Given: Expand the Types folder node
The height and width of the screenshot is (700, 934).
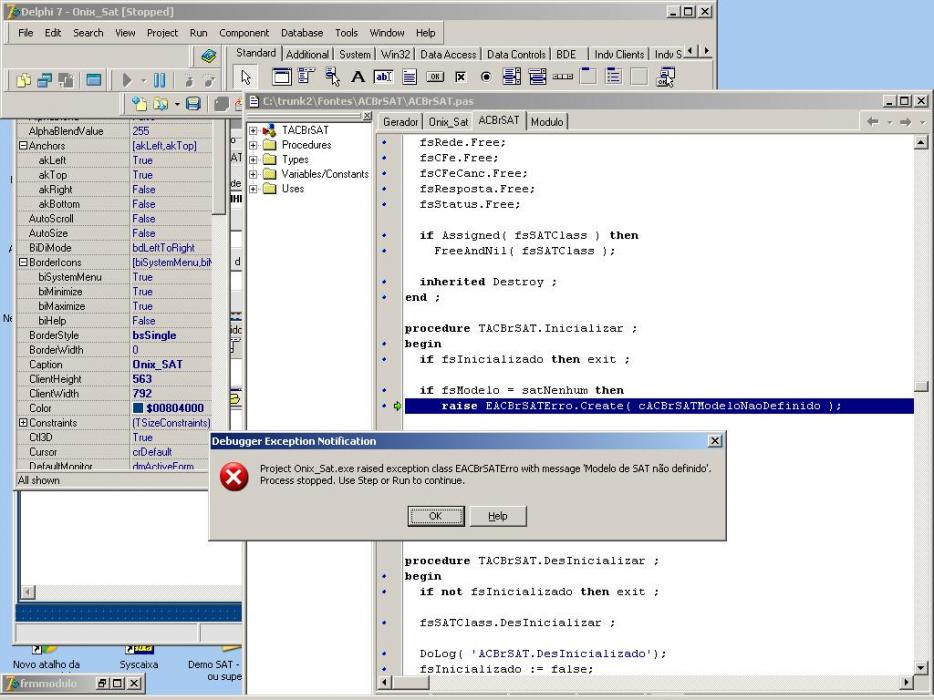Looking at the screenshot, I should pos(254,160).
